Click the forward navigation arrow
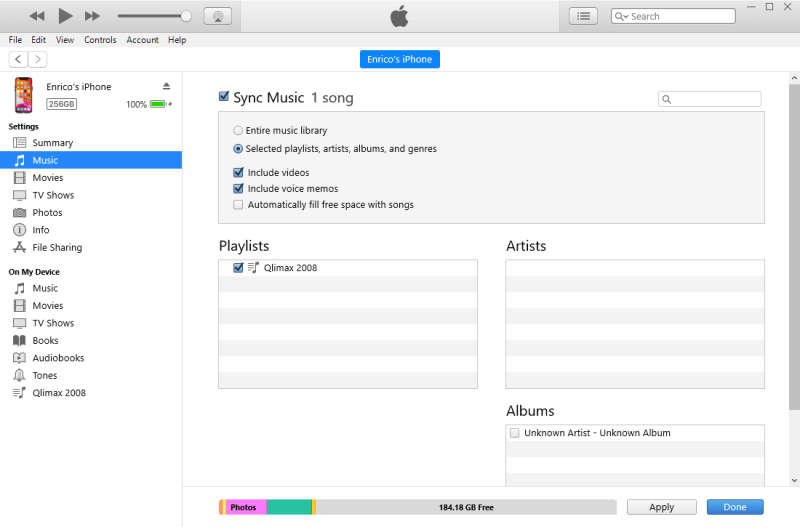This screenshot has width=800, height=527. point(38,59)
